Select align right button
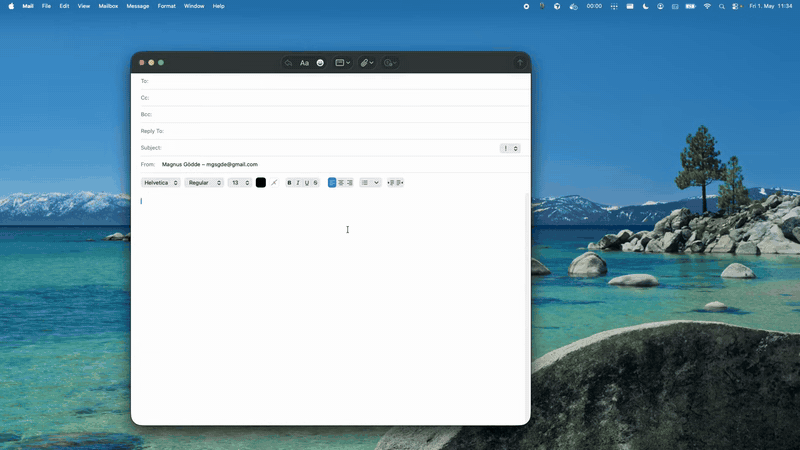The width and height of the screenshot is (800, 450). click(349, 183)
